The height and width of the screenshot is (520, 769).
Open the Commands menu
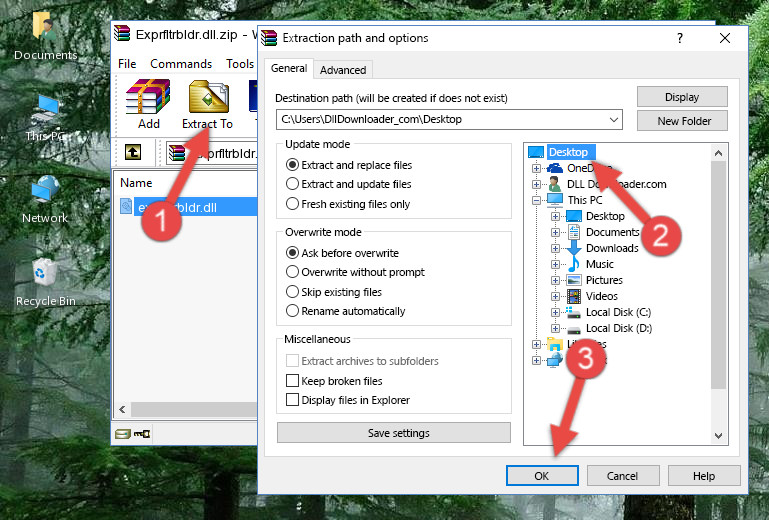click(181, 64)
